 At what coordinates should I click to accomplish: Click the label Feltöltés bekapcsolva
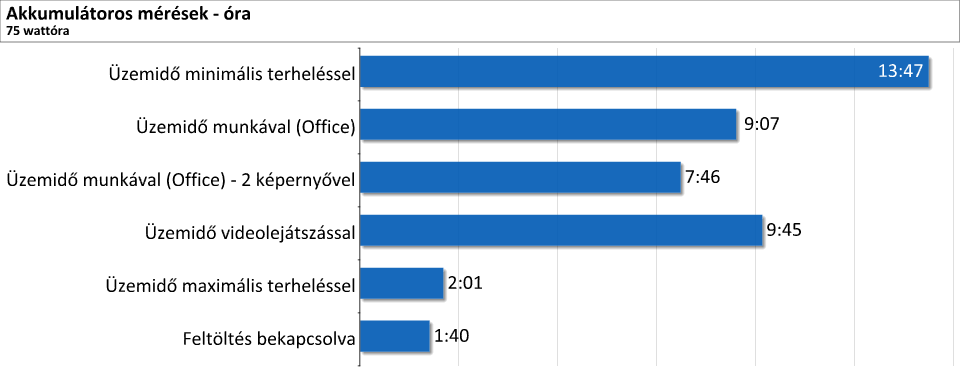(269, 338)
